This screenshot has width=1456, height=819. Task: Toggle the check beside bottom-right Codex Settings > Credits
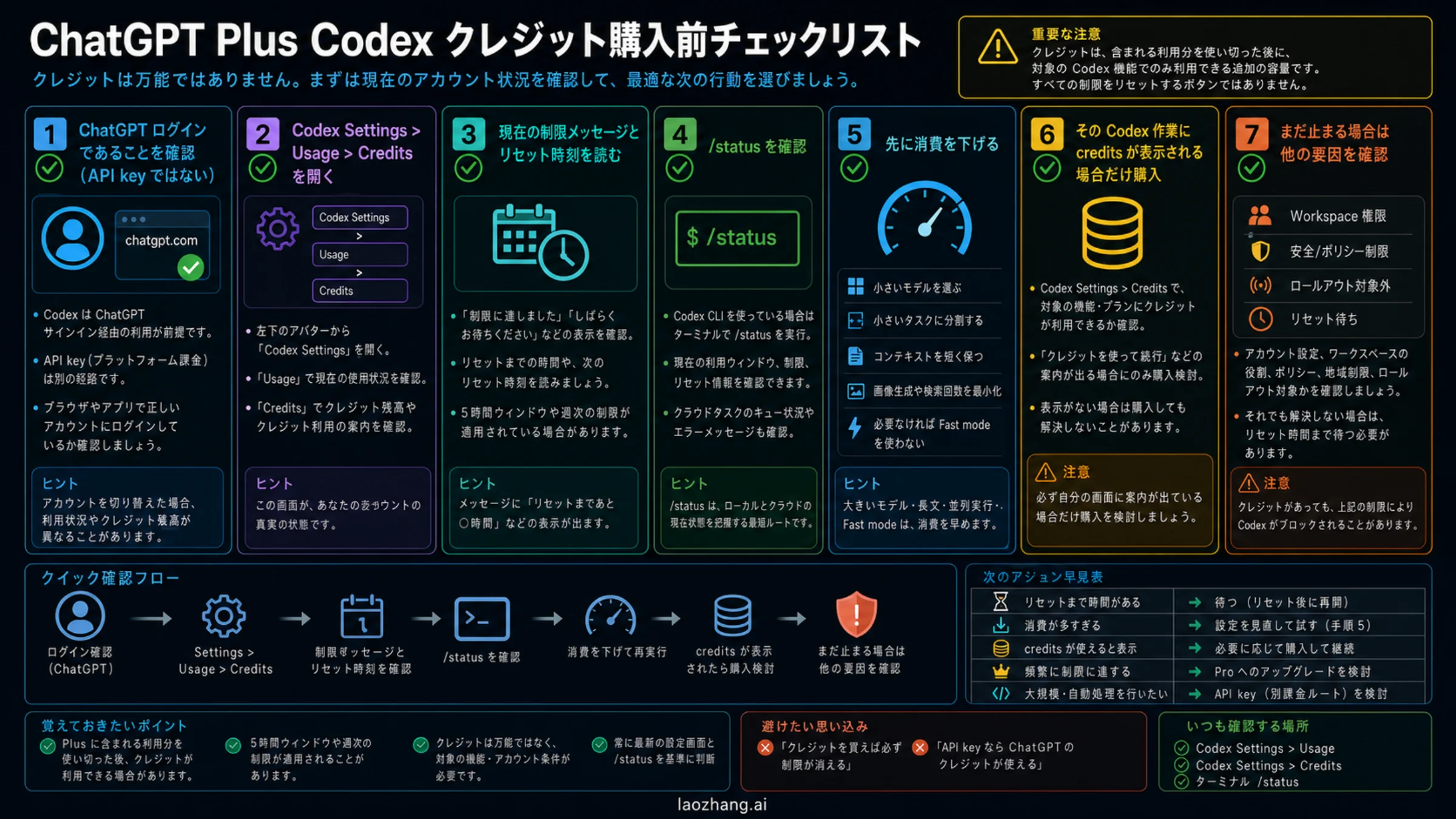tap(1181, 765)
